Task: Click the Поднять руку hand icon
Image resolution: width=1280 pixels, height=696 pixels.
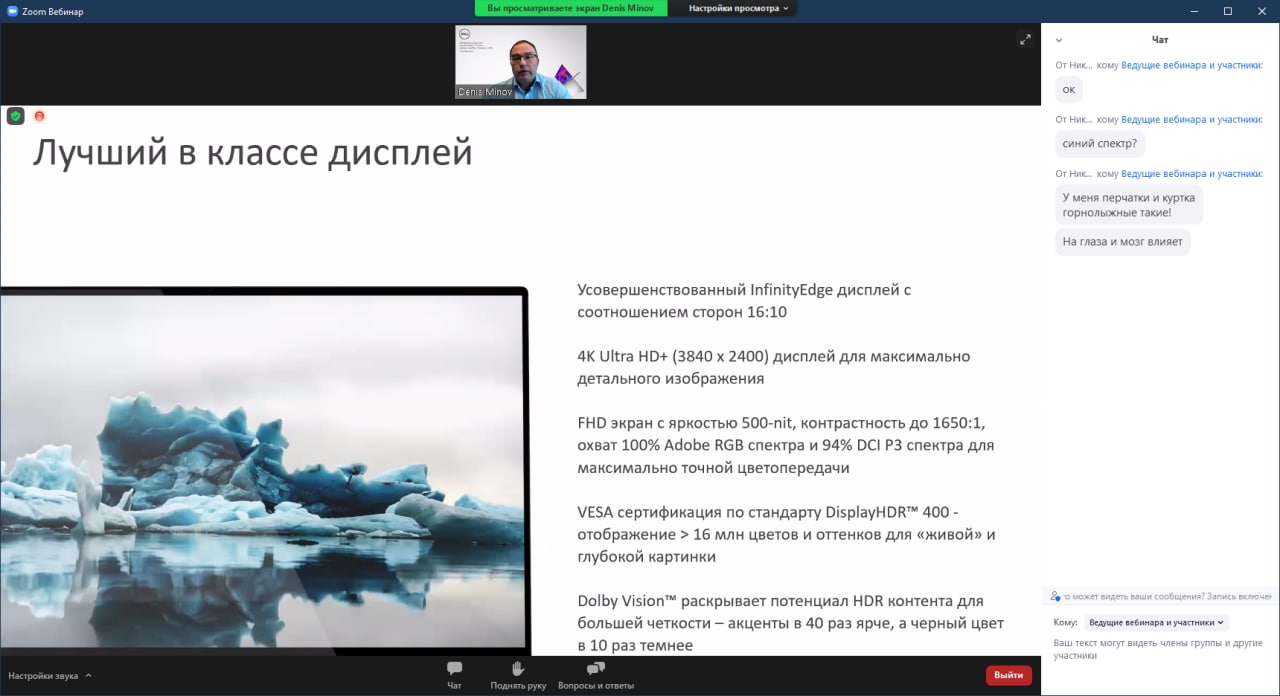Action: point(518,668)
